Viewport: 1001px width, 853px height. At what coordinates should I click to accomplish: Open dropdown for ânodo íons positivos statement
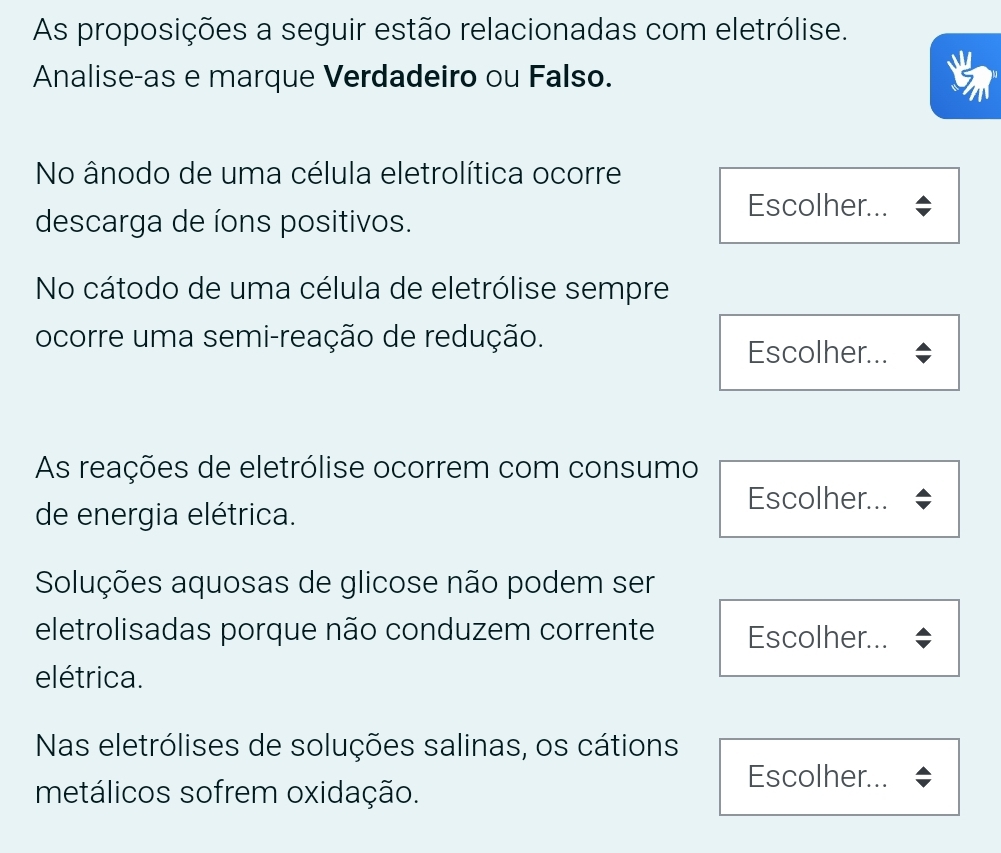838,206
